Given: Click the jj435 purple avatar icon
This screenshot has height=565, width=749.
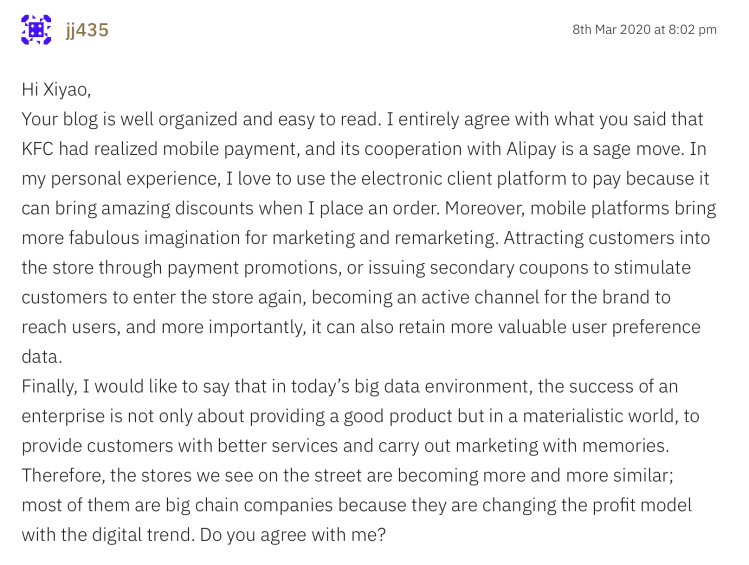Looking at the screenshot, I should click(x=36, y=30).
